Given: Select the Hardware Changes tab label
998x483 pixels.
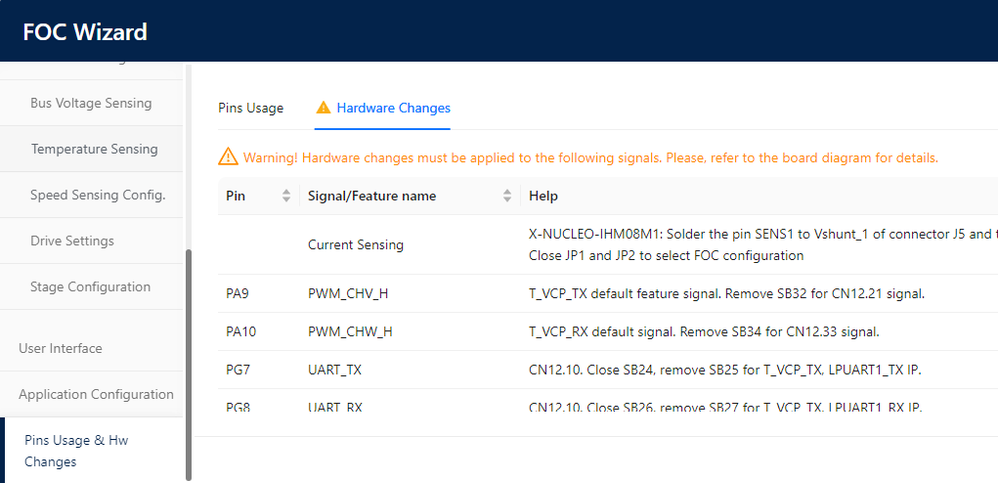Looking at the screenshot, I should (393, 108).
